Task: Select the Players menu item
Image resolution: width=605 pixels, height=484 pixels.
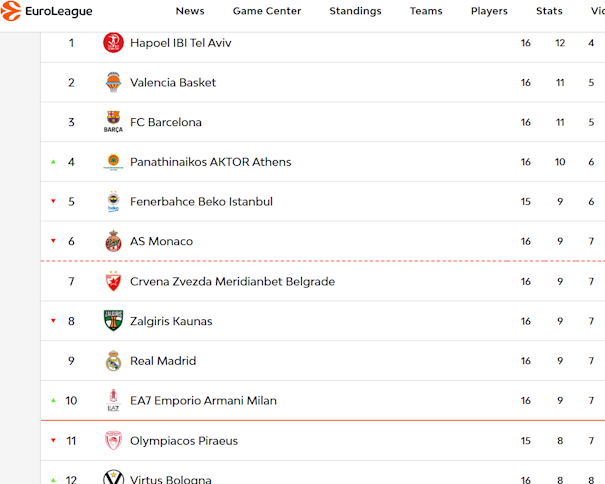Action: [x=489, y=11]
